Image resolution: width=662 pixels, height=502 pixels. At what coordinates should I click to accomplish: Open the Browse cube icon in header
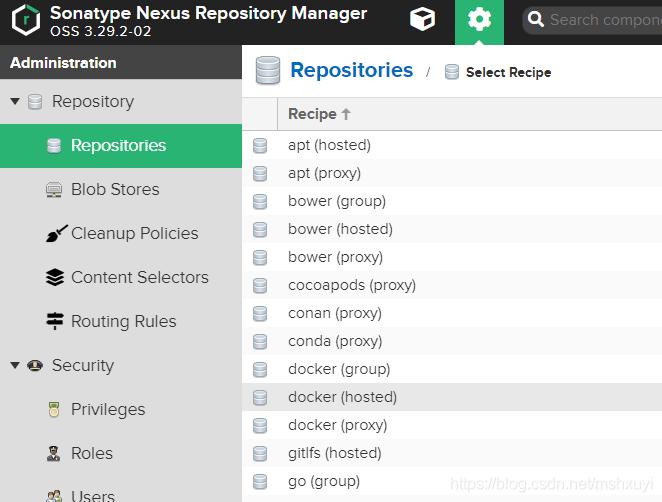[x=422, y=19]
